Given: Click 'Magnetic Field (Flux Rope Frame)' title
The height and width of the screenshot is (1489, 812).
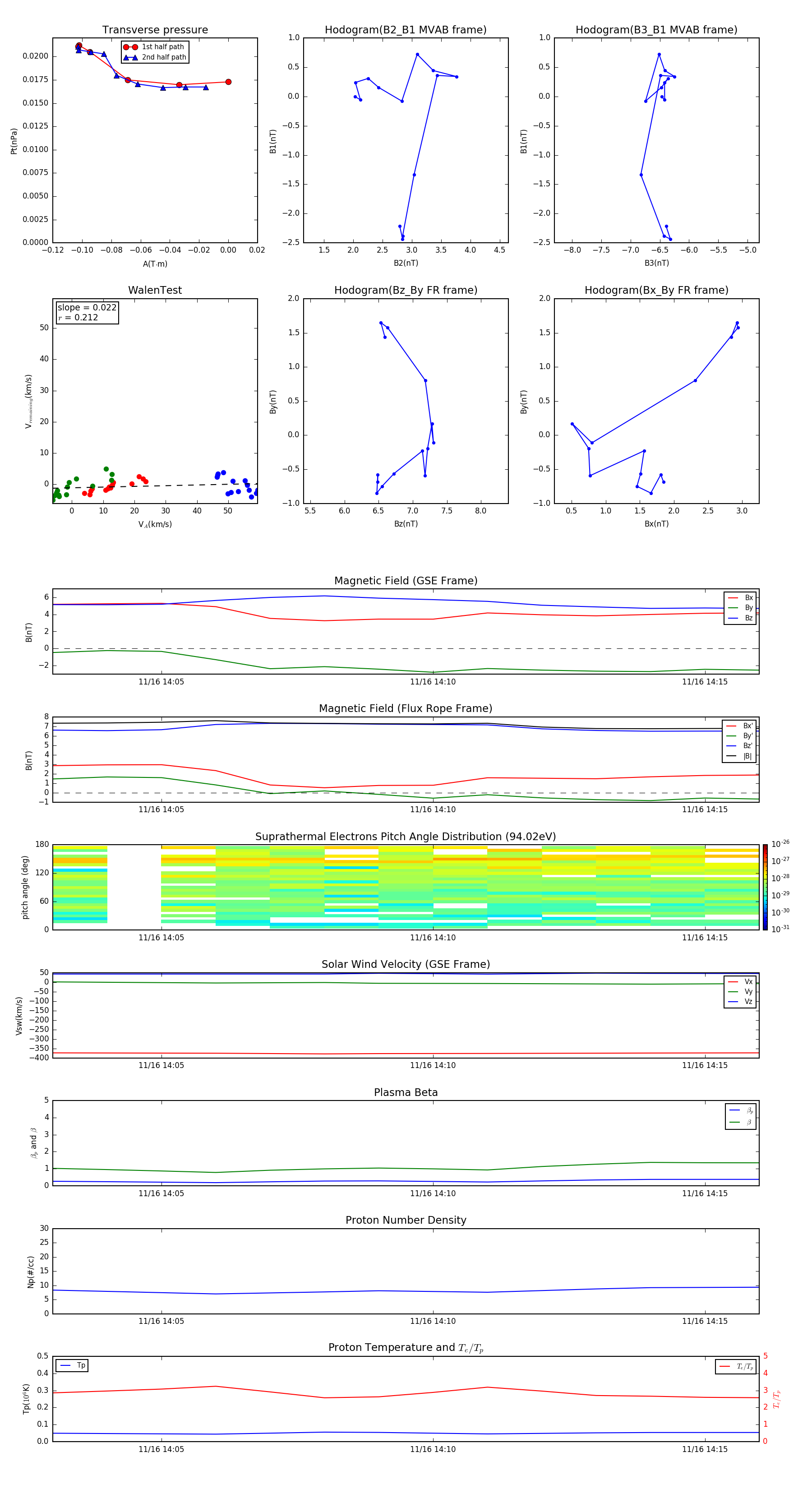Looking at the screenshot, I should (406, 709).
